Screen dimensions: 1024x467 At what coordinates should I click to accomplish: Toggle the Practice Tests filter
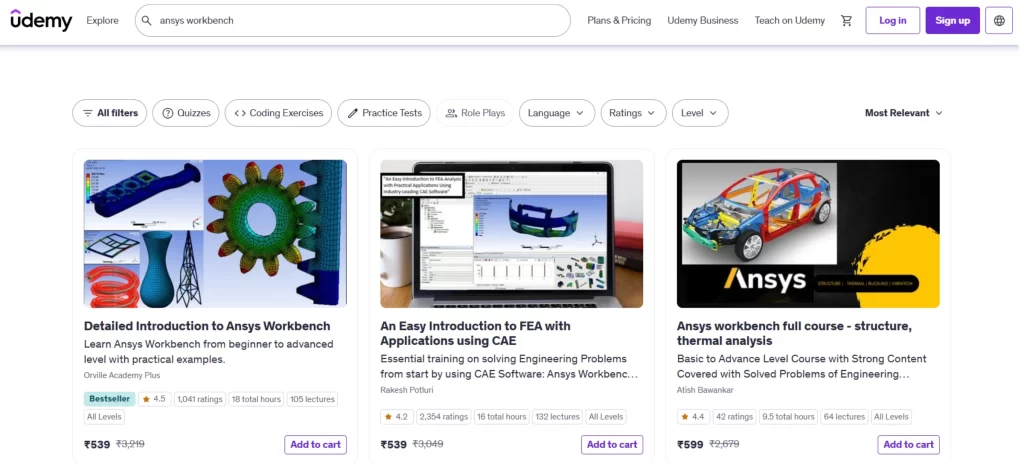[x=384, y=113]
